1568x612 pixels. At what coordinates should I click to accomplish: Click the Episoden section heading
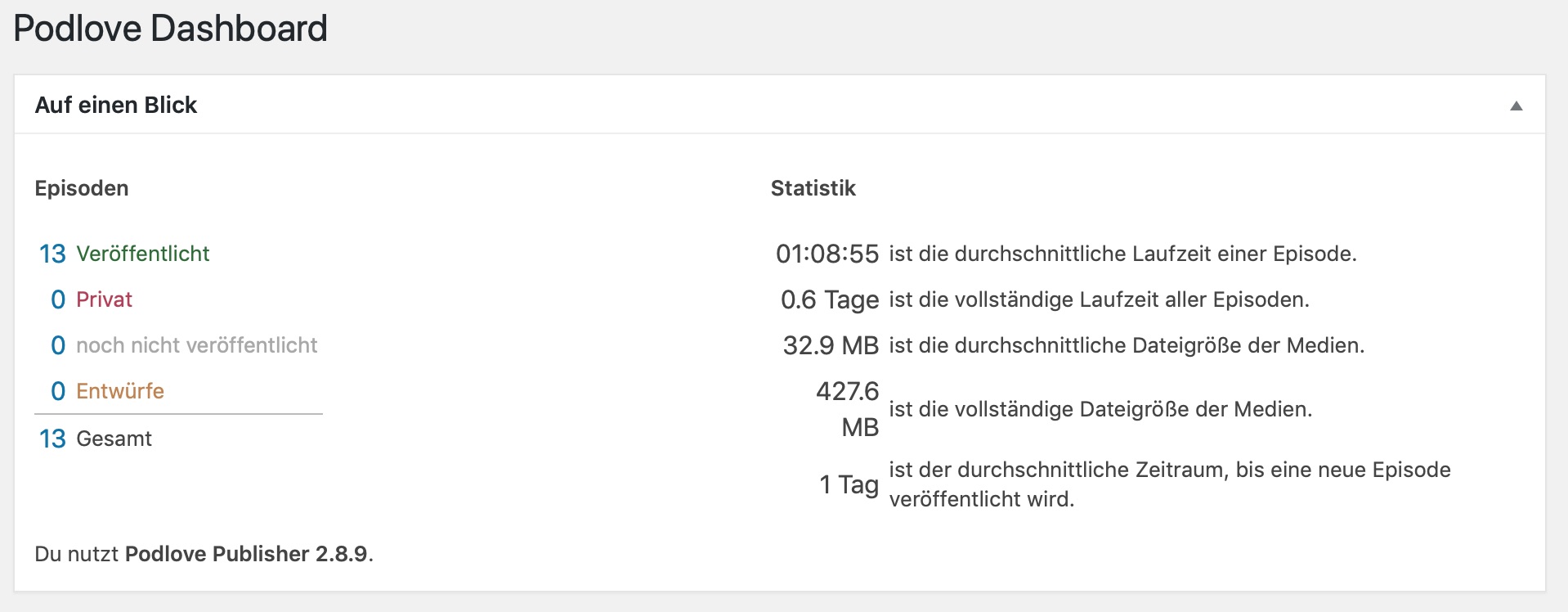pyautogui.click(x=82, y=188)
